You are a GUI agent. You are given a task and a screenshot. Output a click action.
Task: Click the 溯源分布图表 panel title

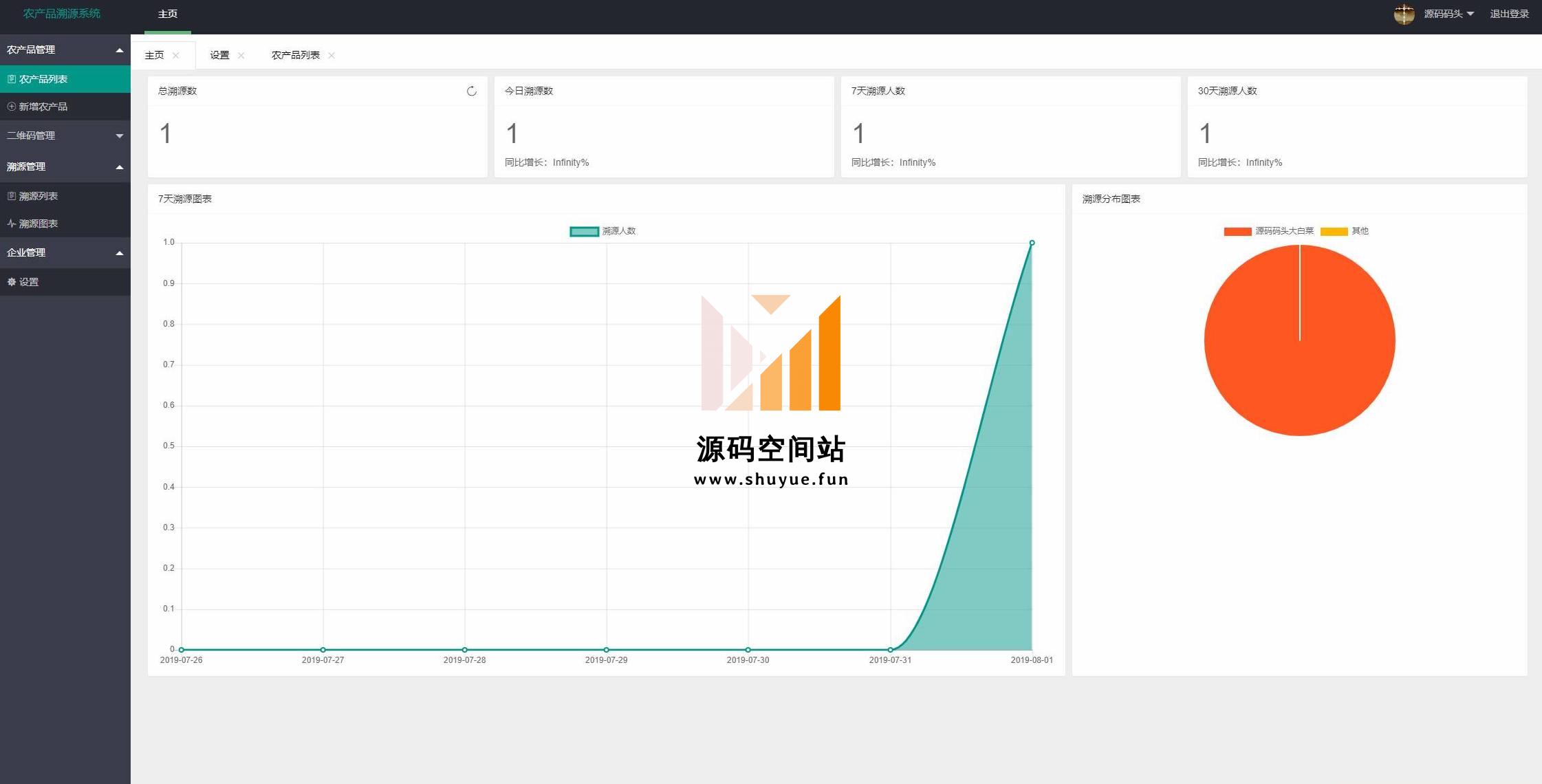(1111, 199)
